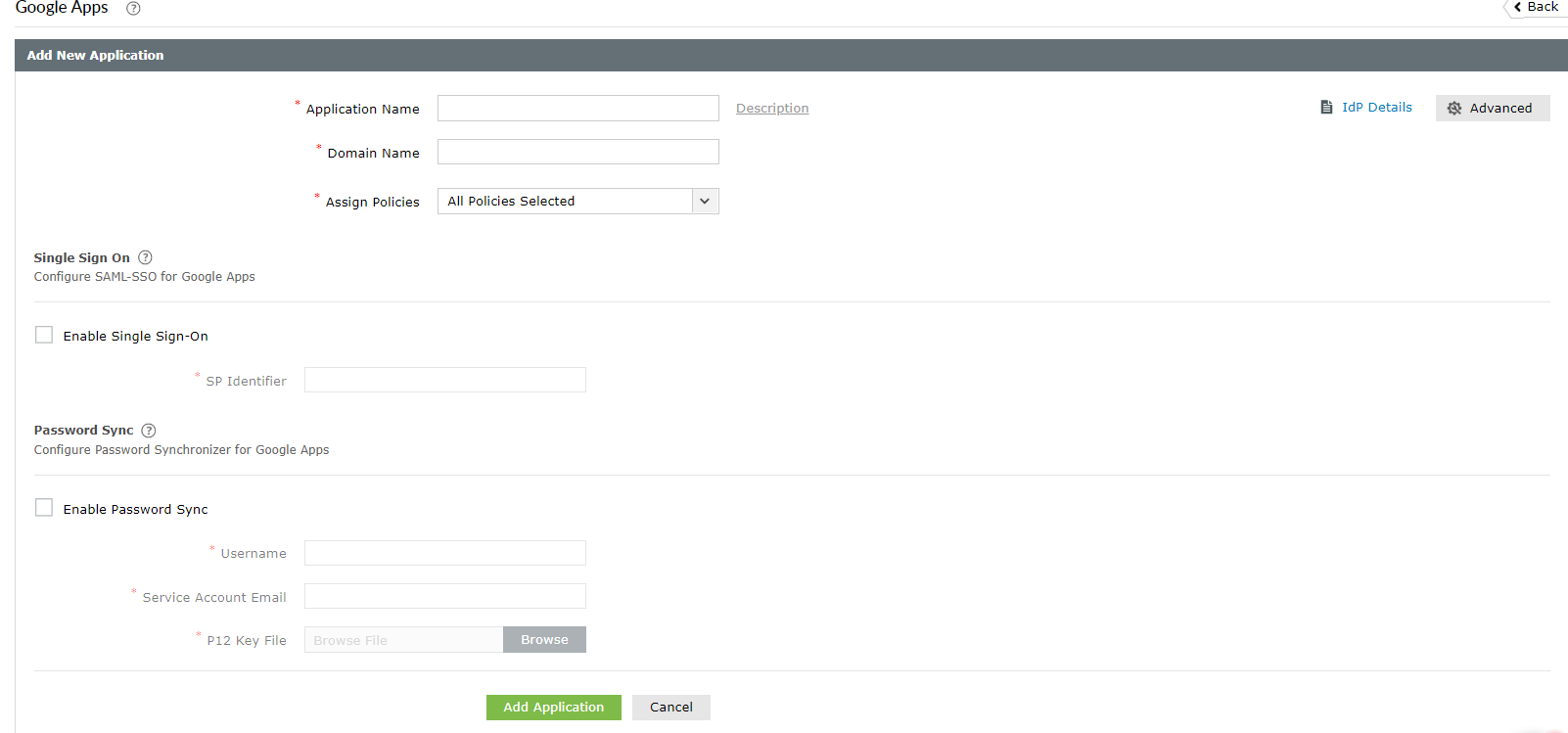Open the Description link
The height and width of the screenshot is (733, 1568).
point(772,109)
